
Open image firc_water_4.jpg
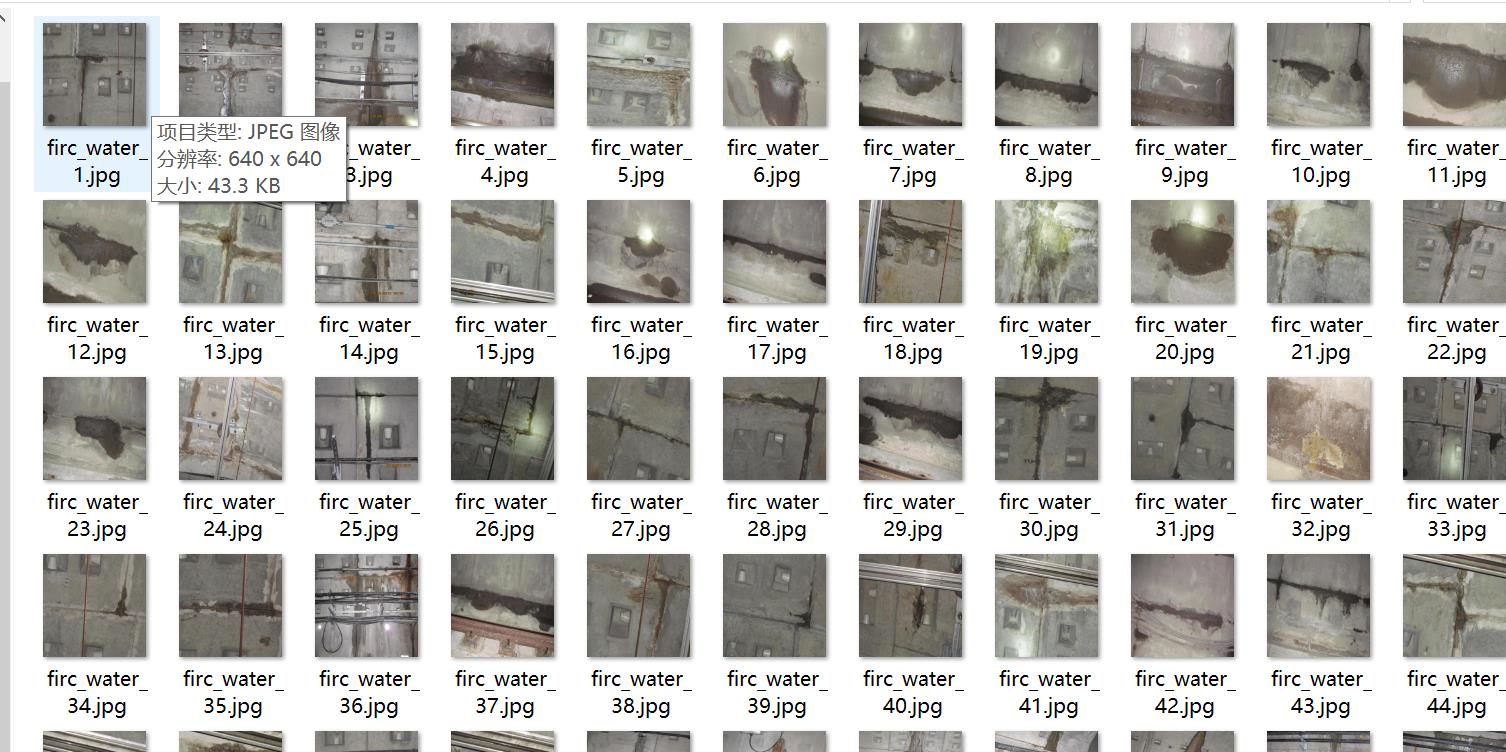click(503, 75)
